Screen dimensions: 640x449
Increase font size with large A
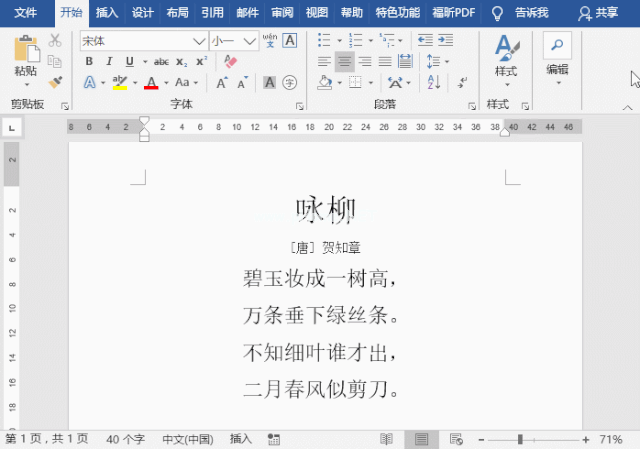point(222,83)
